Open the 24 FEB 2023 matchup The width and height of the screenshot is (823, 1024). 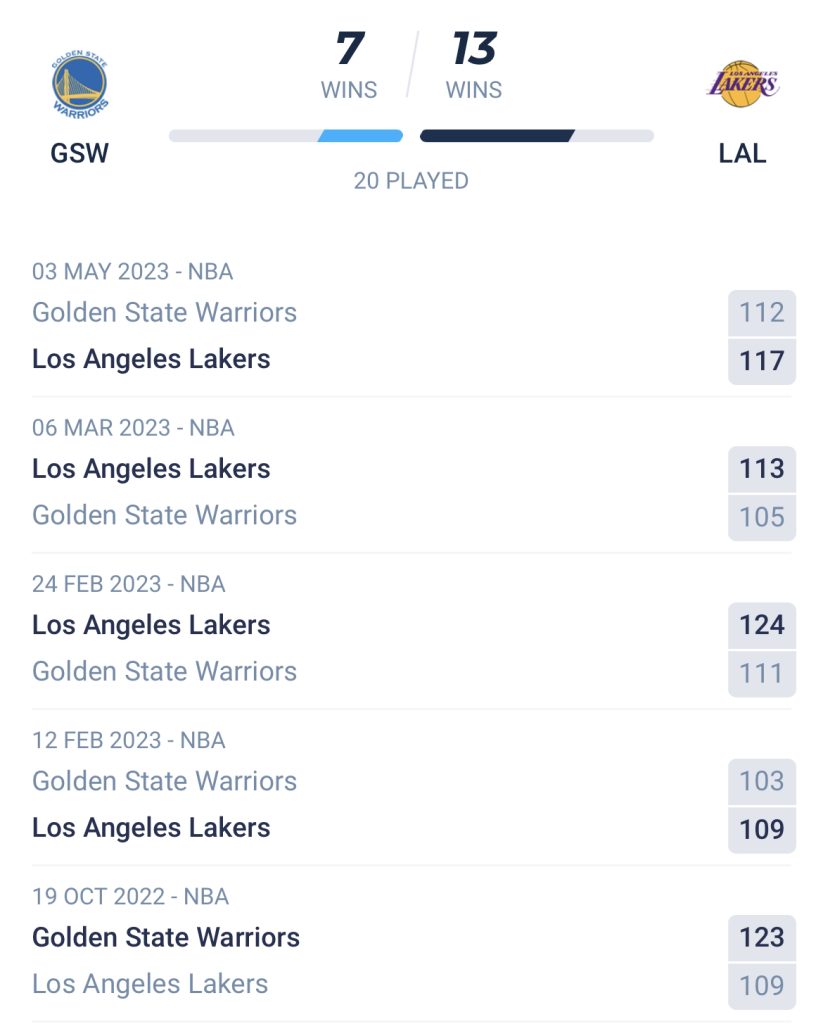pyautogui.click(x=412, y=633)
